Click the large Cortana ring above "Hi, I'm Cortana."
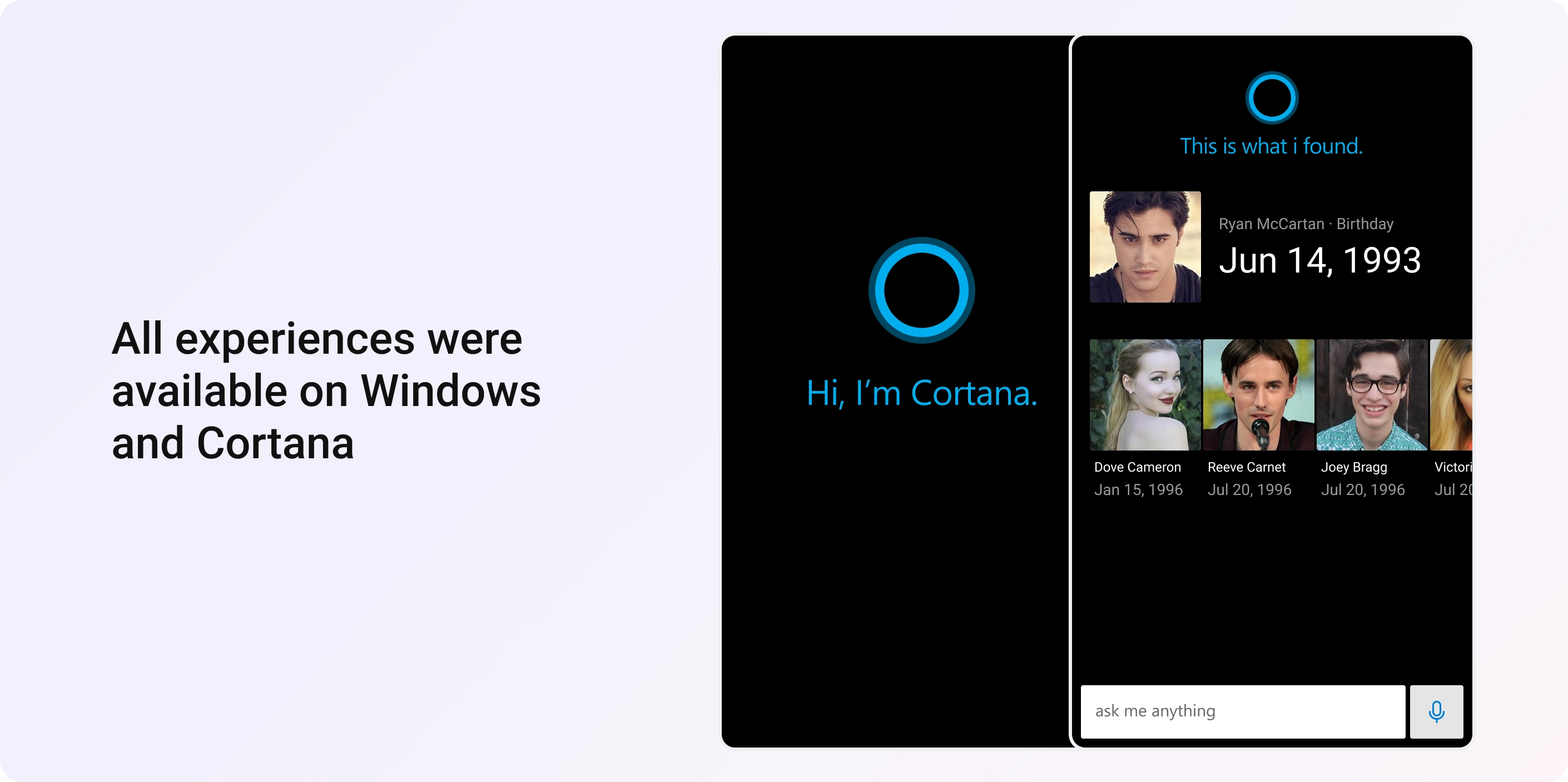 pos(921,290)
